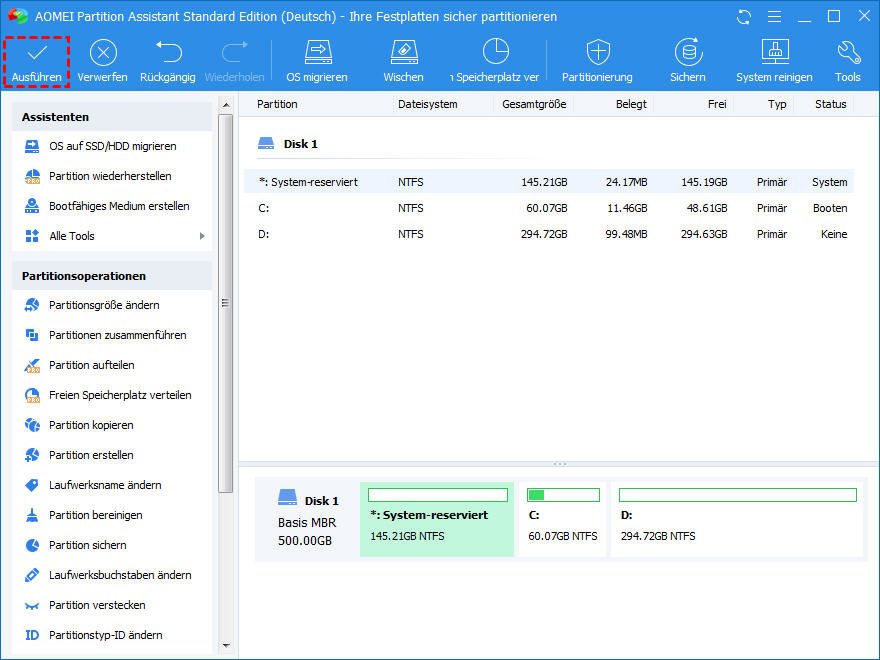
Task: Choose Partitionen zusammenführen operation
Action: click(117, 335)
